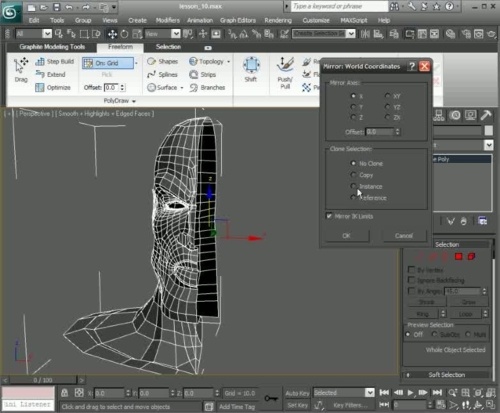Select the Strips draw tool

point(203,74)
